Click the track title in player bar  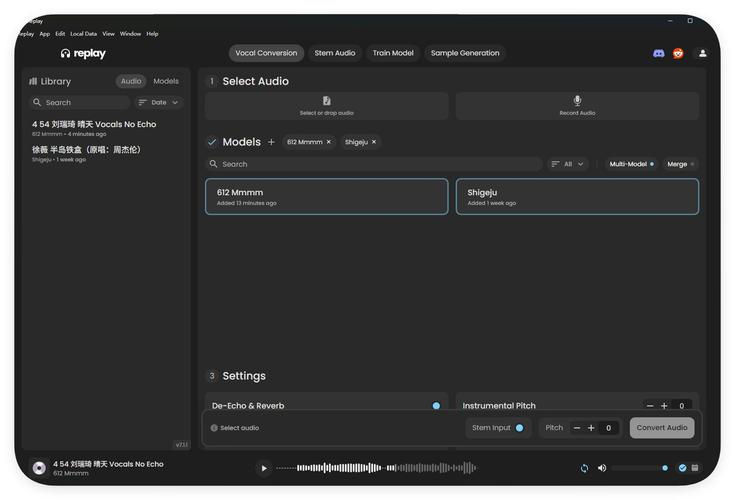point(108,464)
